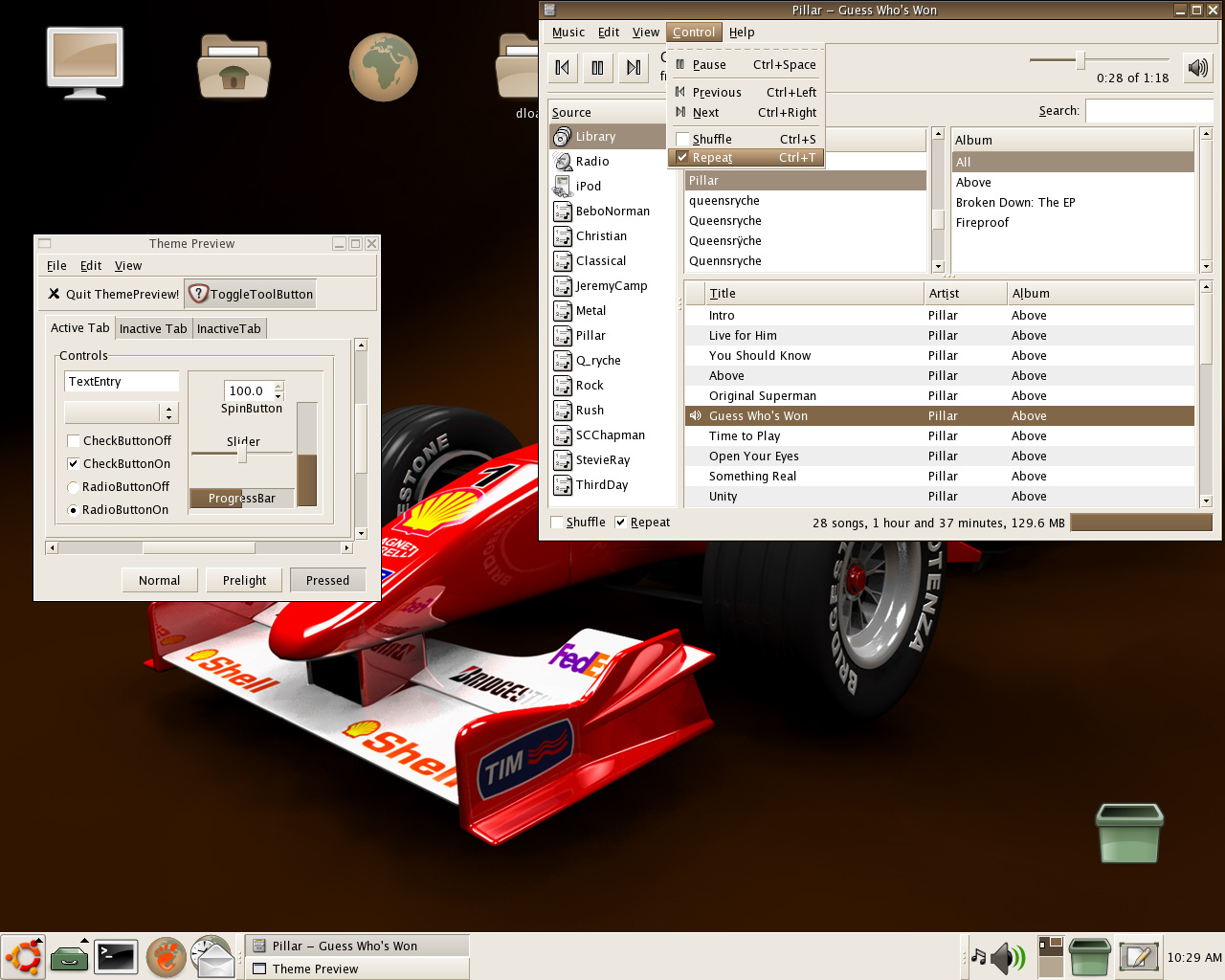Click the volume speaker button in Rhythmbox

[1197, 68]
